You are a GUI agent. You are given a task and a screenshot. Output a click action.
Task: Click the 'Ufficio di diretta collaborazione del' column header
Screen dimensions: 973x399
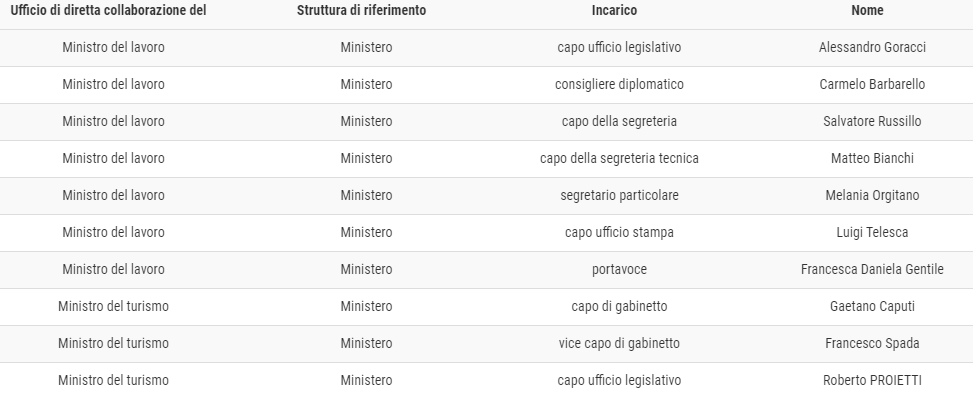109,11
